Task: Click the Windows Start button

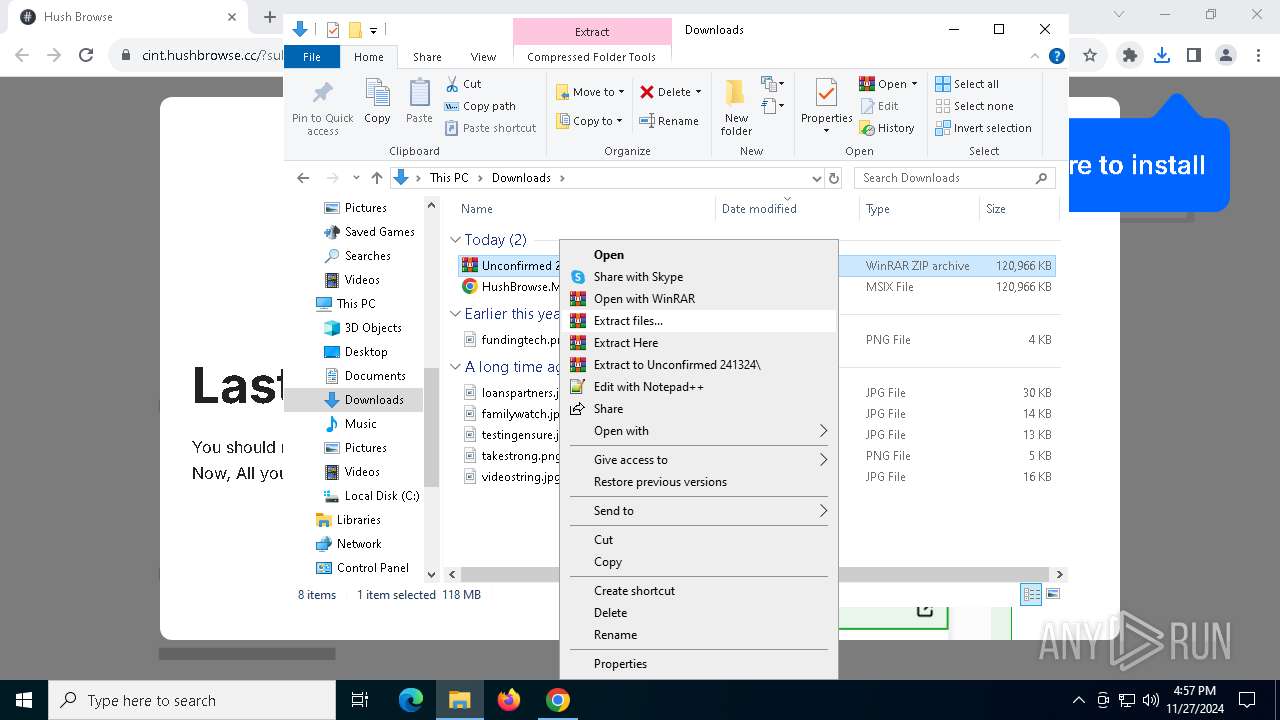Action: pos(24,700)
